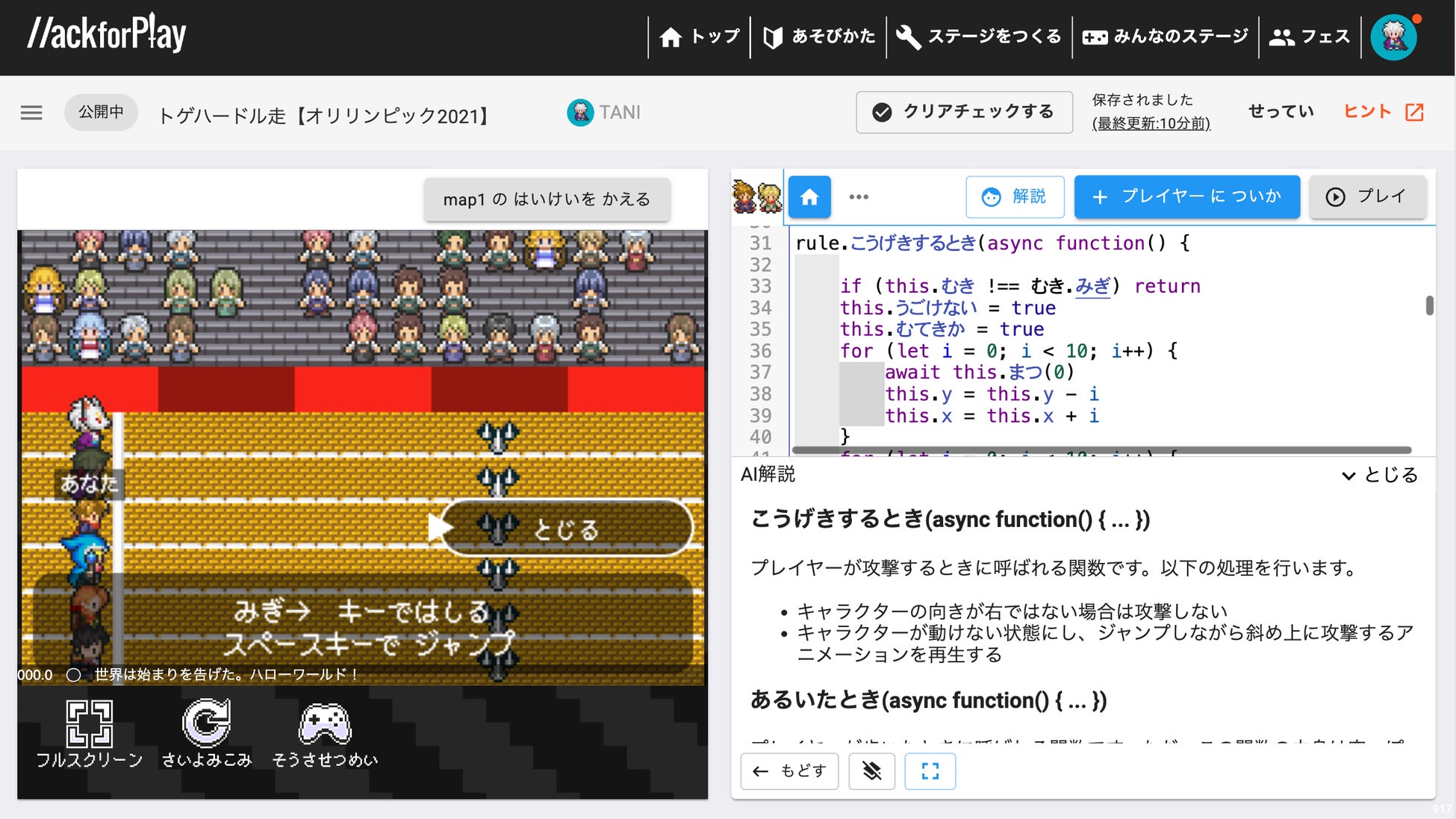Viewport: 1456px width, 819px height.
Task: Click the フルスクリーン fullscreen icon
Action: (89, 723)
